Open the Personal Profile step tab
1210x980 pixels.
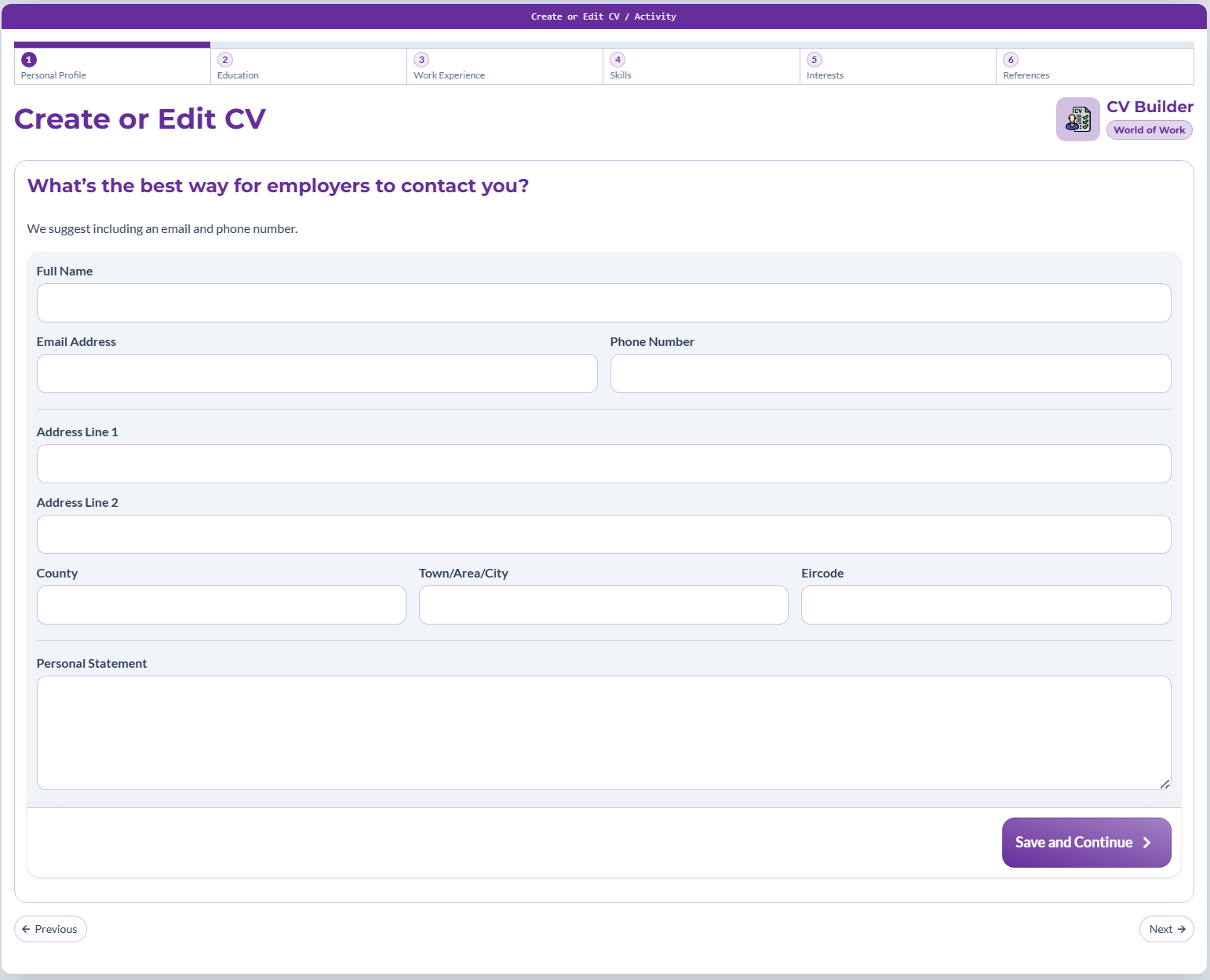[x=112, y=67]
